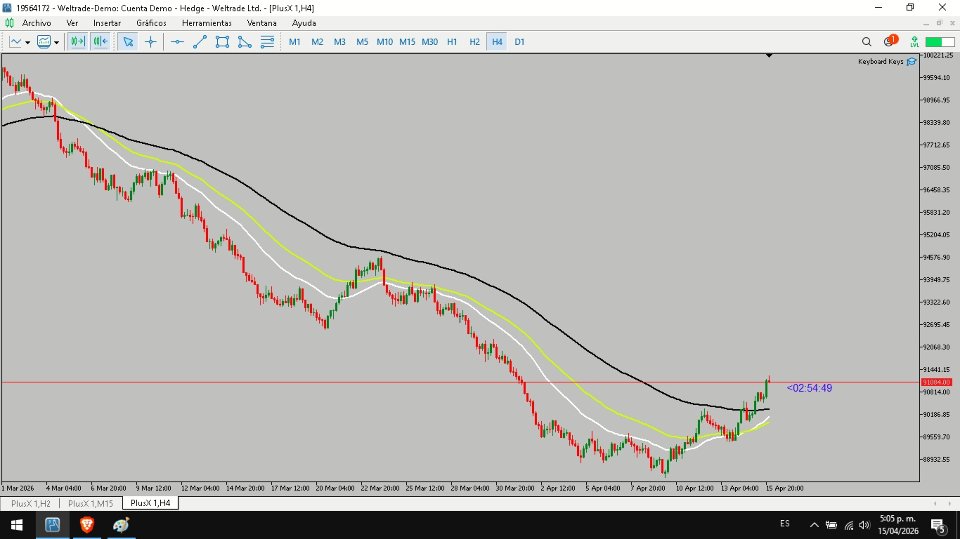The width and height of the screenshot is (960, 539).
Task: Switch to the M3 timeframe
Action: click(340, 42)
